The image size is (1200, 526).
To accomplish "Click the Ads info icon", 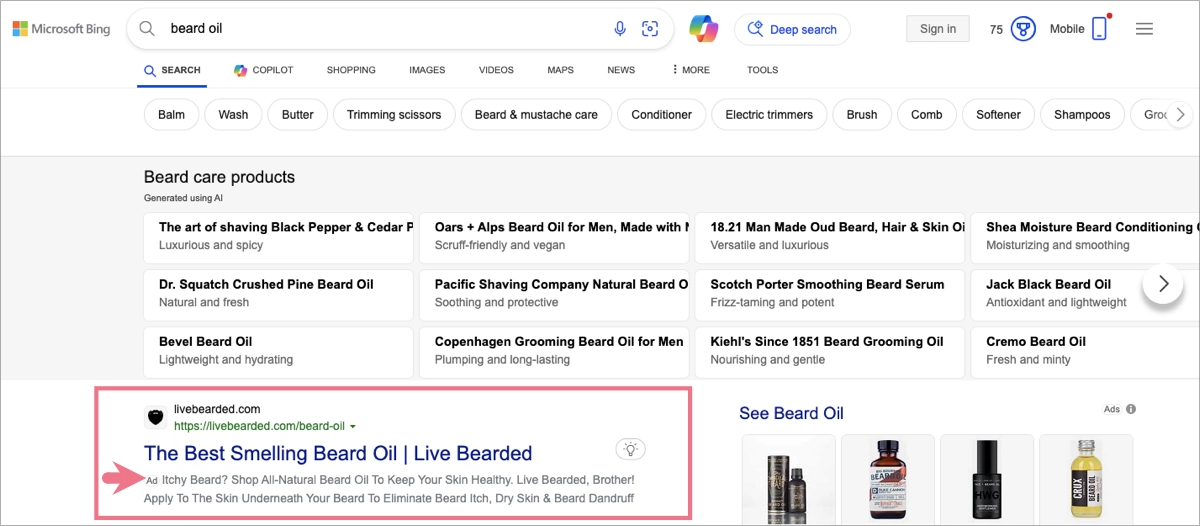I will (x=1131, y=409).
